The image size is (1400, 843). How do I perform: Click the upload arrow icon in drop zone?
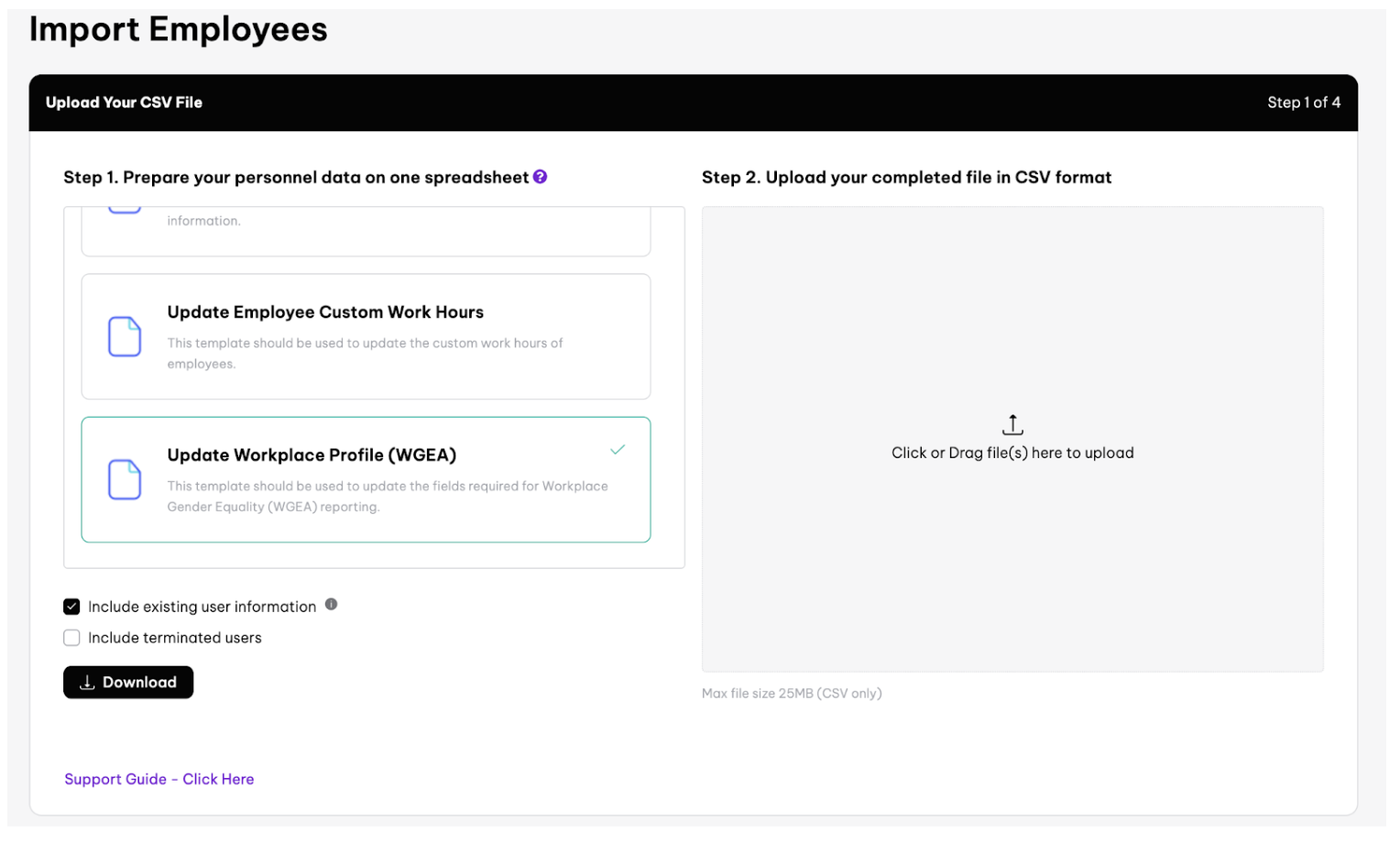(x=1012, y=425)
